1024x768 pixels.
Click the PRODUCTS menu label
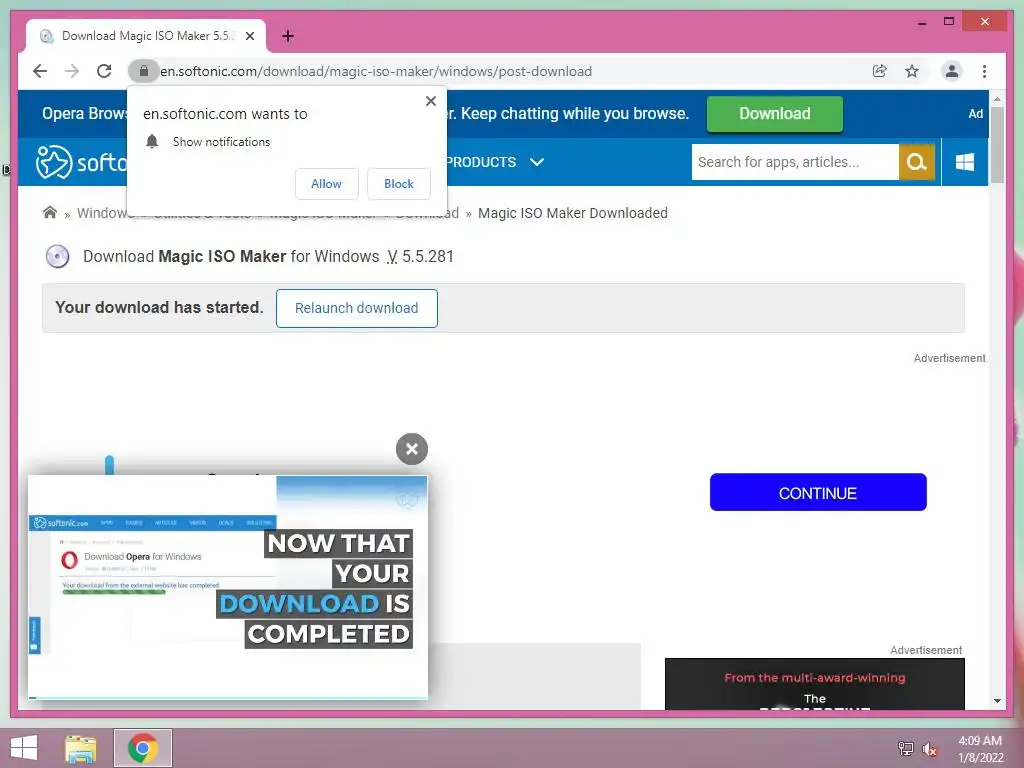pyautogui.click(x=481, y=162)
